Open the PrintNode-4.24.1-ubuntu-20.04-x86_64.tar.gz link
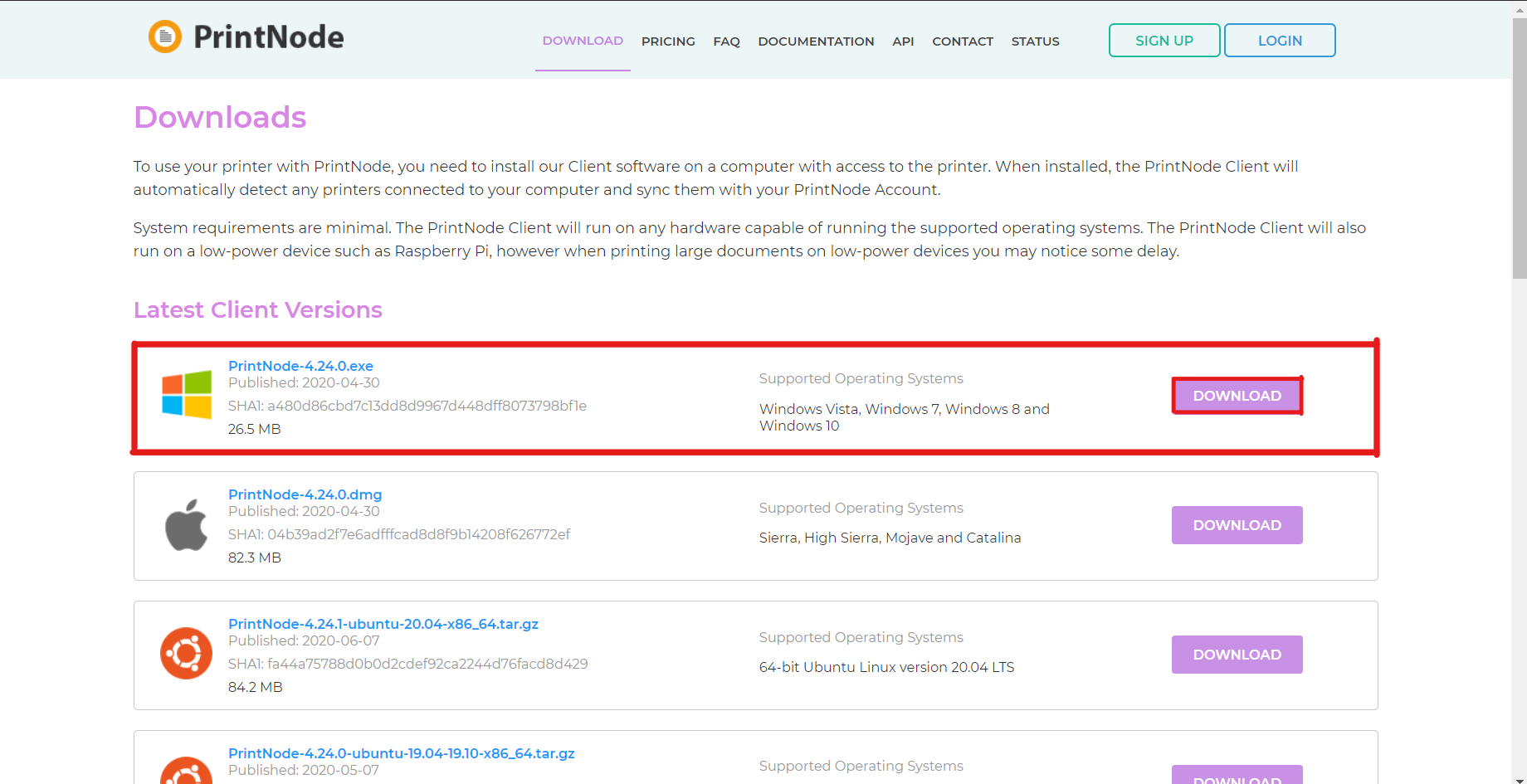The height and width of the screenshot is (784, 1527). [x=383, y=624]
